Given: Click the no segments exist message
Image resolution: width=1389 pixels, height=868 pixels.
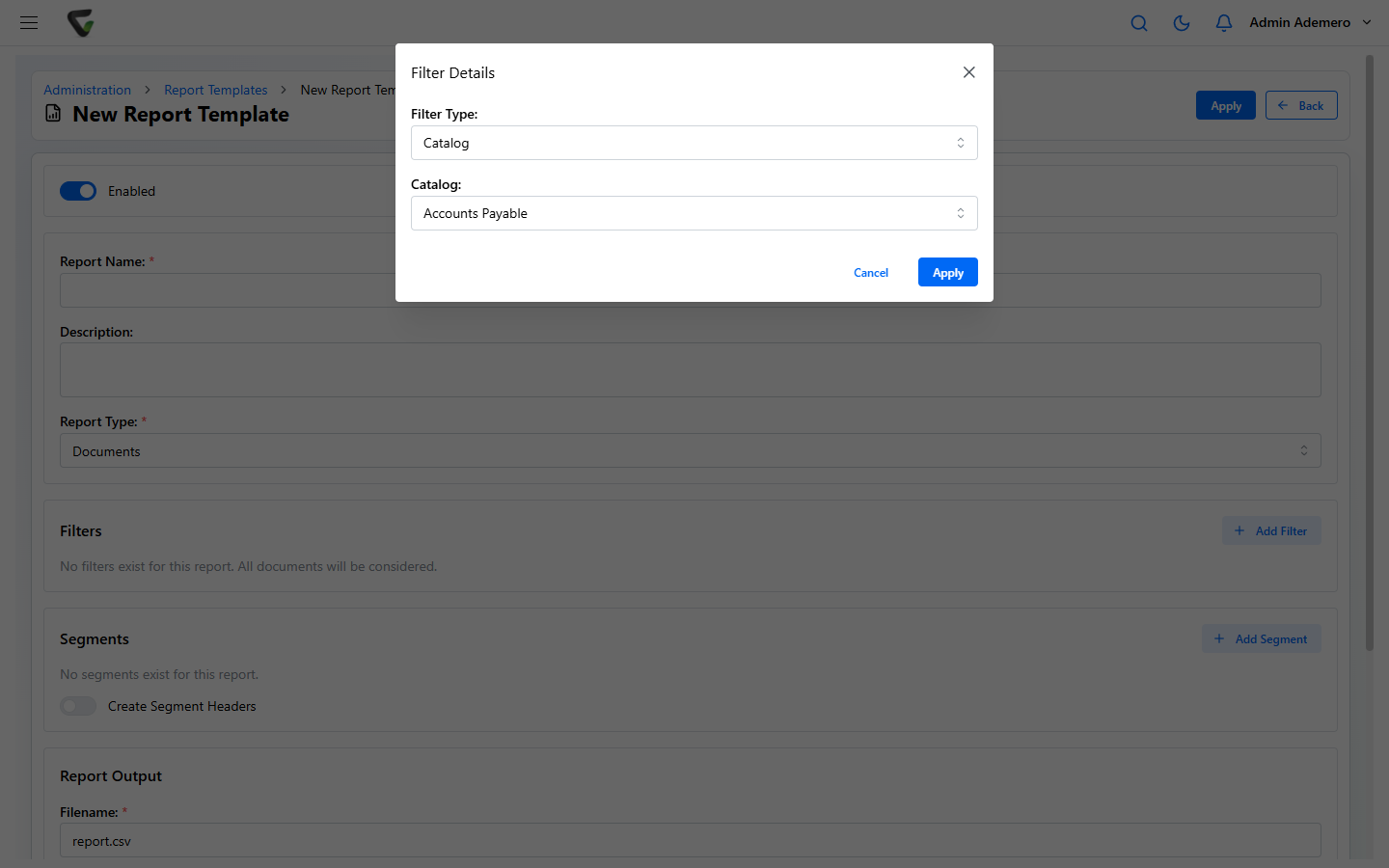Looking at the screenshot, I should pos(159,674).
